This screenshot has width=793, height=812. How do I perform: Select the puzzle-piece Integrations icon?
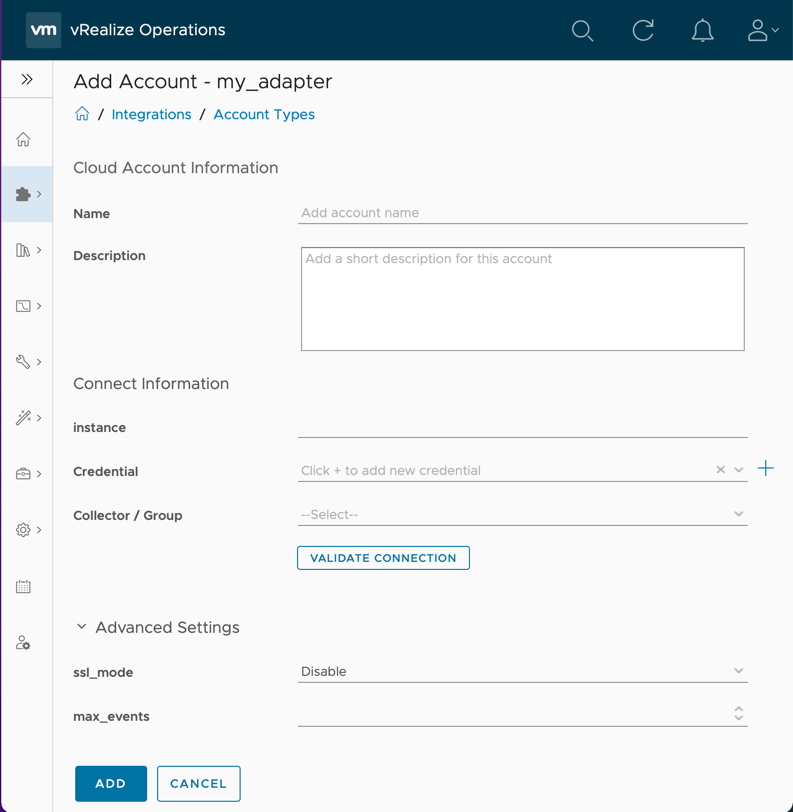[x=22, y=194]
